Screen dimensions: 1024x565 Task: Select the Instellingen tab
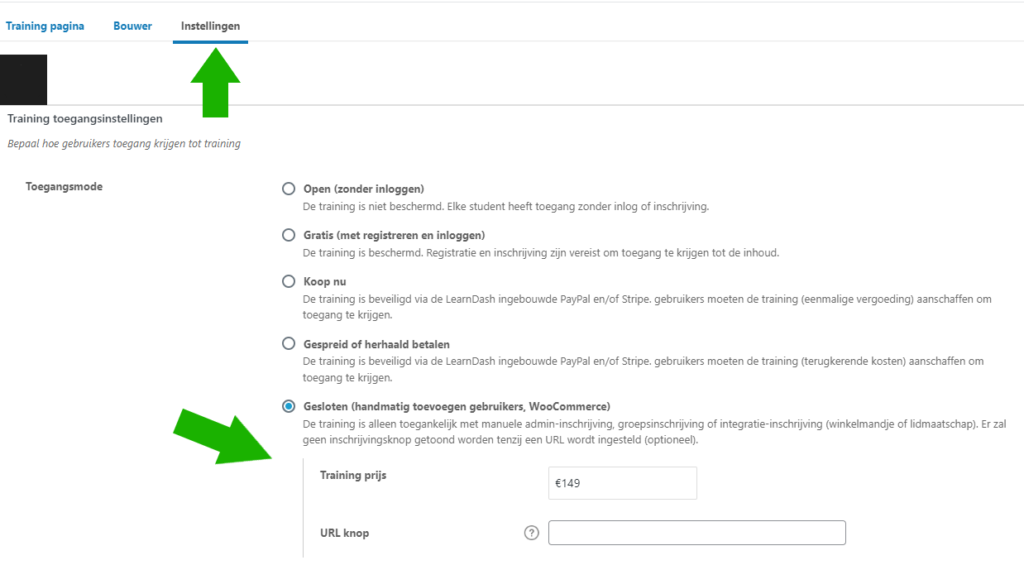210,26
